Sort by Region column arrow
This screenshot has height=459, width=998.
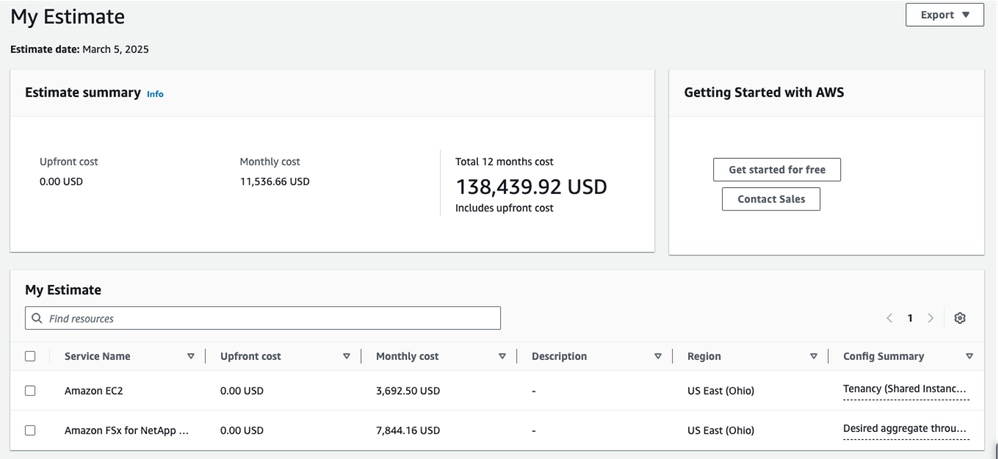pos(814,356)
